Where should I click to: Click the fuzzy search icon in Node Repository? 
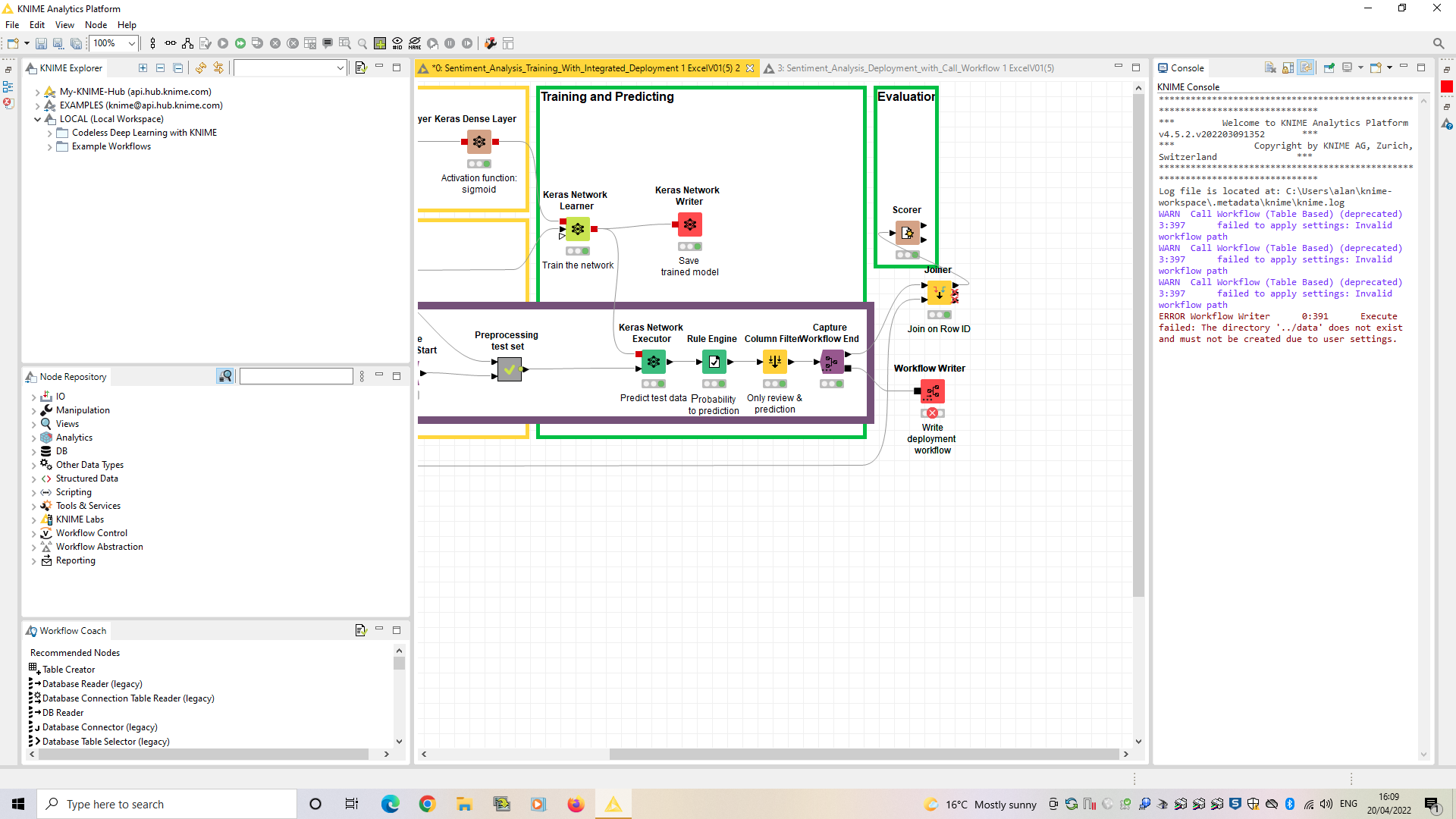[225, 376]
